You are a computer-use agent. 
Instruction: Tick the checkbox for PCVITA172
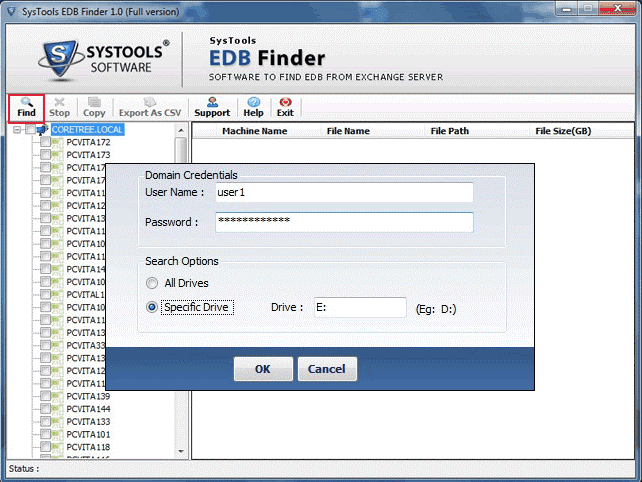click(x=45, y=142)
